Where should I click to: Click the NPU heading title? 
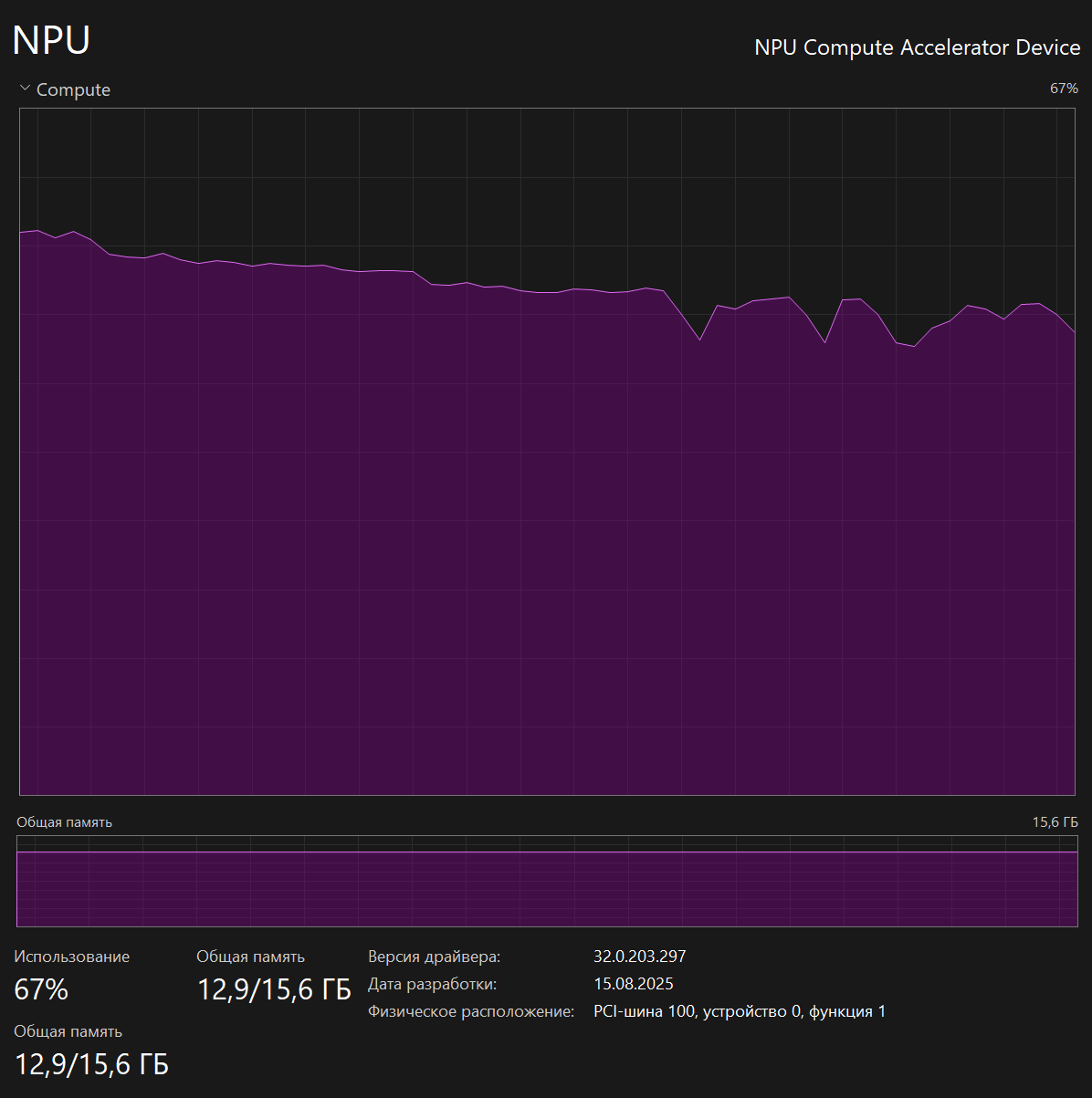click(51, 41)
